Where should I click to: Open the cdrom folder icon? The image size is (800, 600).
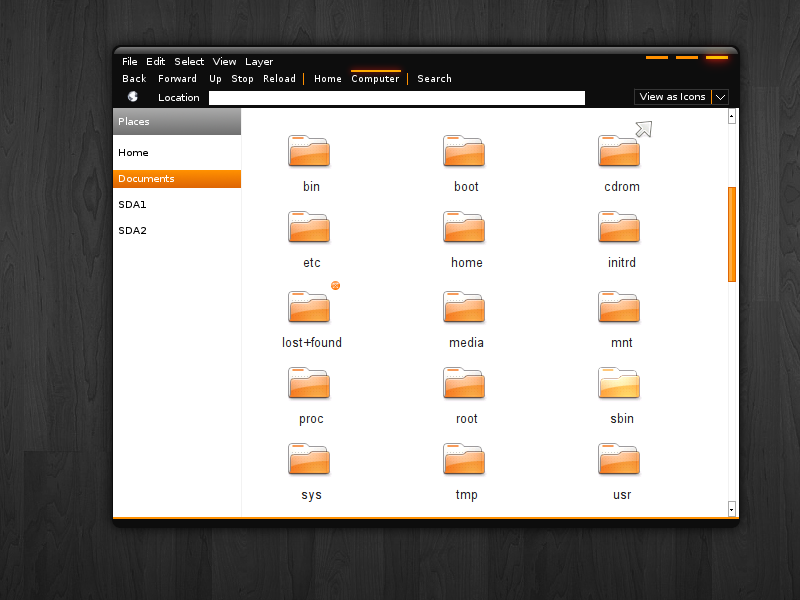619,151
